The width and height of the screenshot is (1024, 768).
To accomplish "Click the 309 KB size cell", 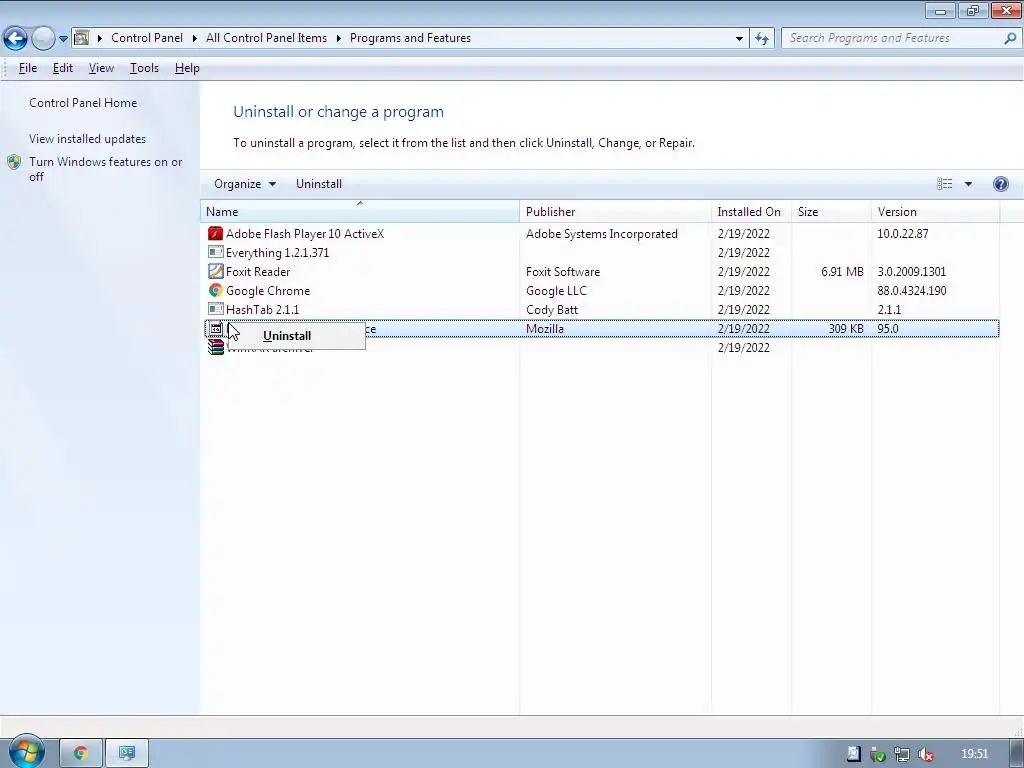I will (x=846, y=328).
